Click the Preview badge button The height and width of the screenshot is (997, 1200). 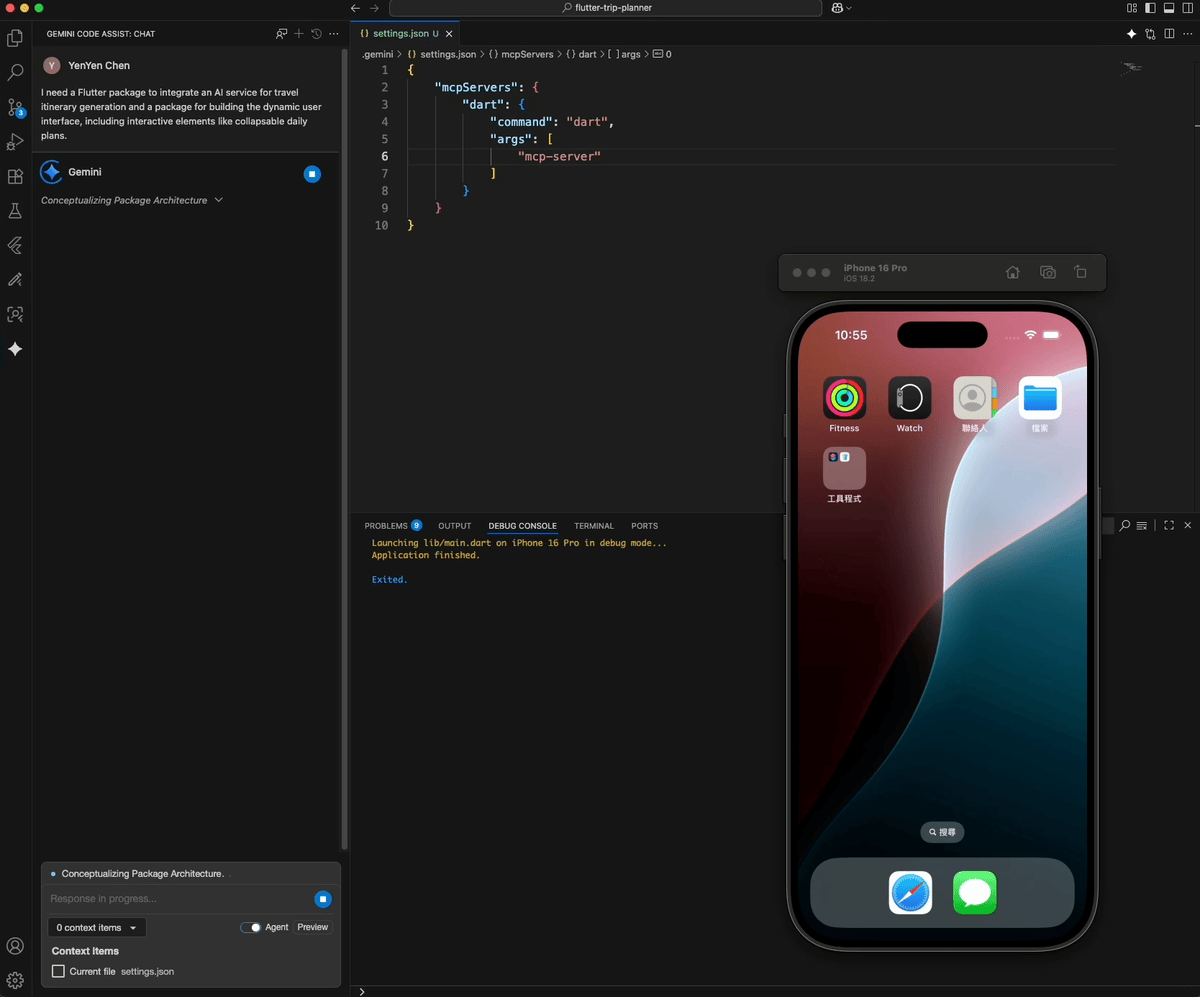[x=313, y=927]
